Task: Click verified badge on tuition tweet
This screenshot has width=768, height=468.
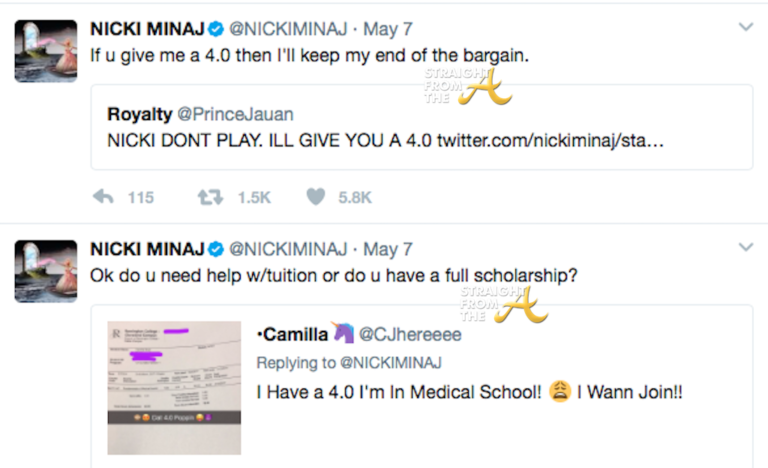Action: 215,247
